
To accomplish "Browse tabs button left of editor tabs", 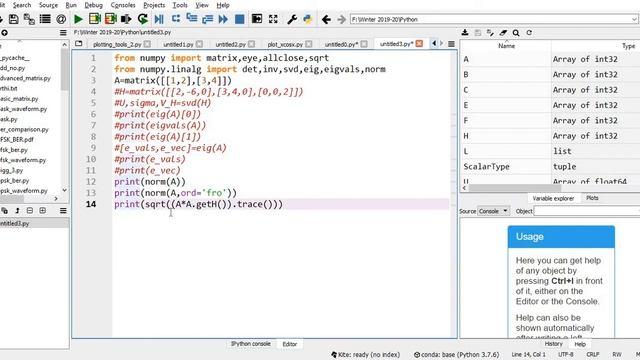I will pyautogui.click(x=79, y=44).
